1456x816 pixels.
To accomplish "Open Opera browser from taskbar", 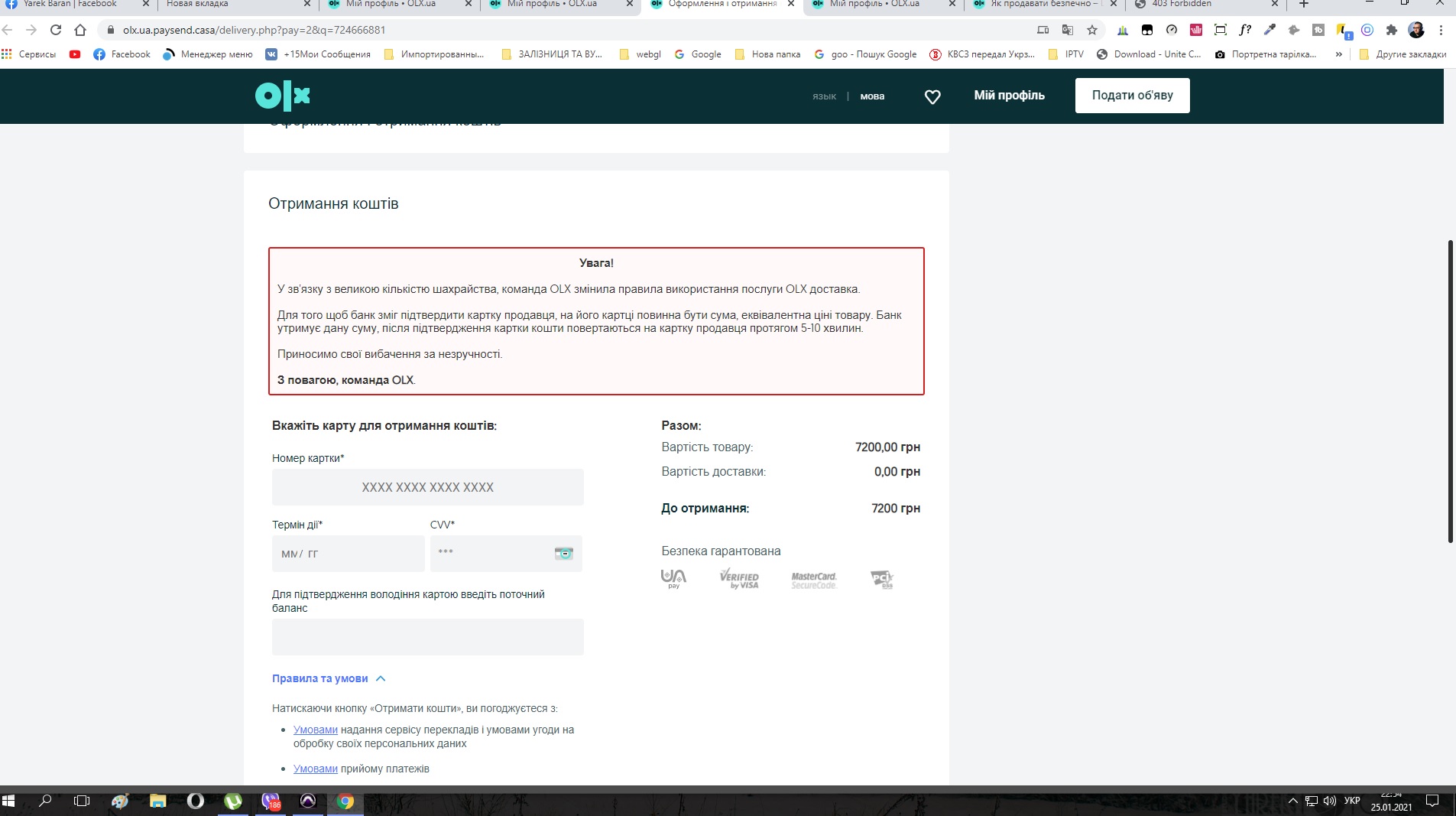I will point(196,801).
